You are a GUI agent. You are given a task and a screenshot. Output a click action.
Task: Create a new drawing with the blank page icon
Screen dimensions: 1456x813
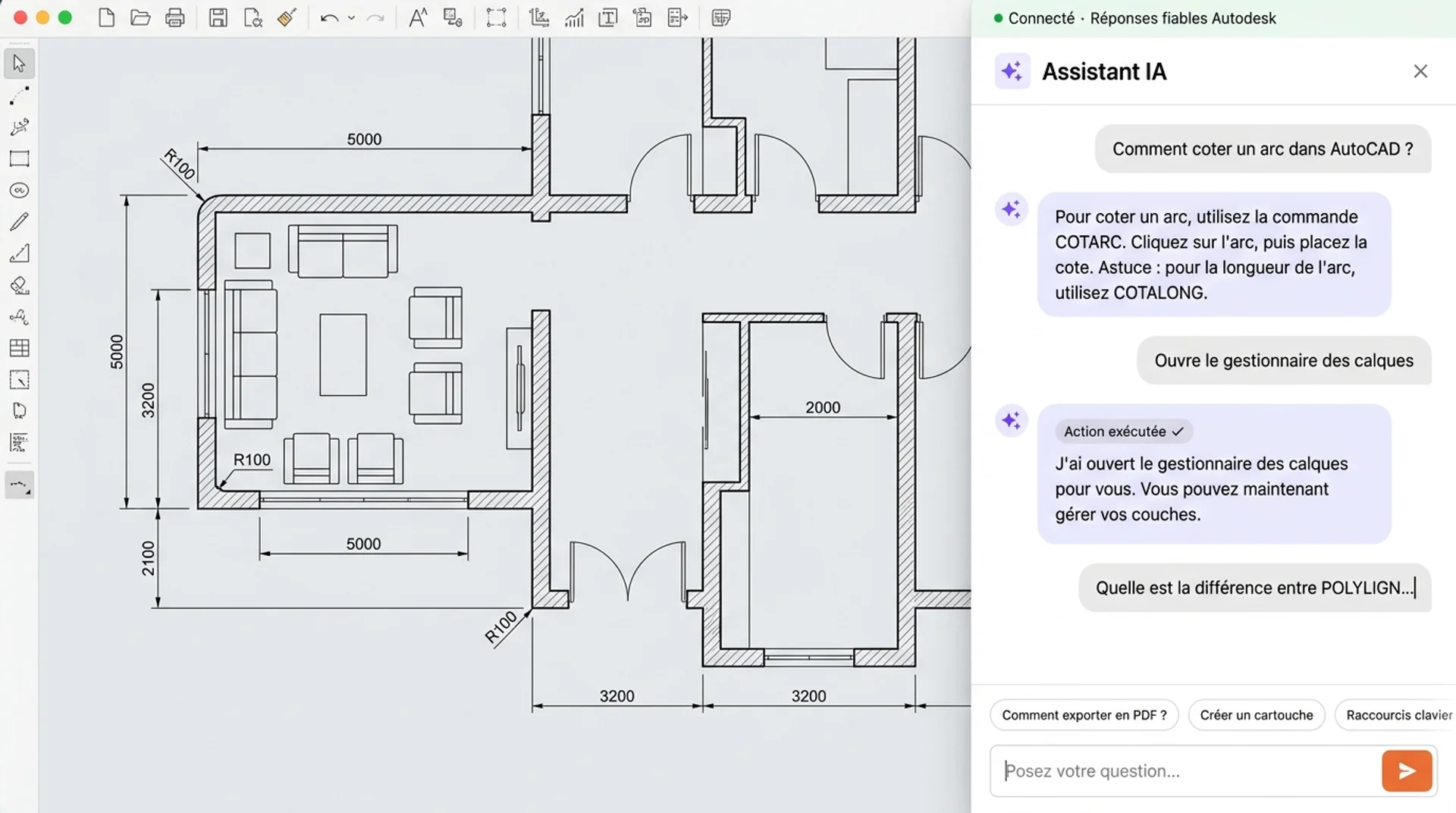(x=107, y=17)
